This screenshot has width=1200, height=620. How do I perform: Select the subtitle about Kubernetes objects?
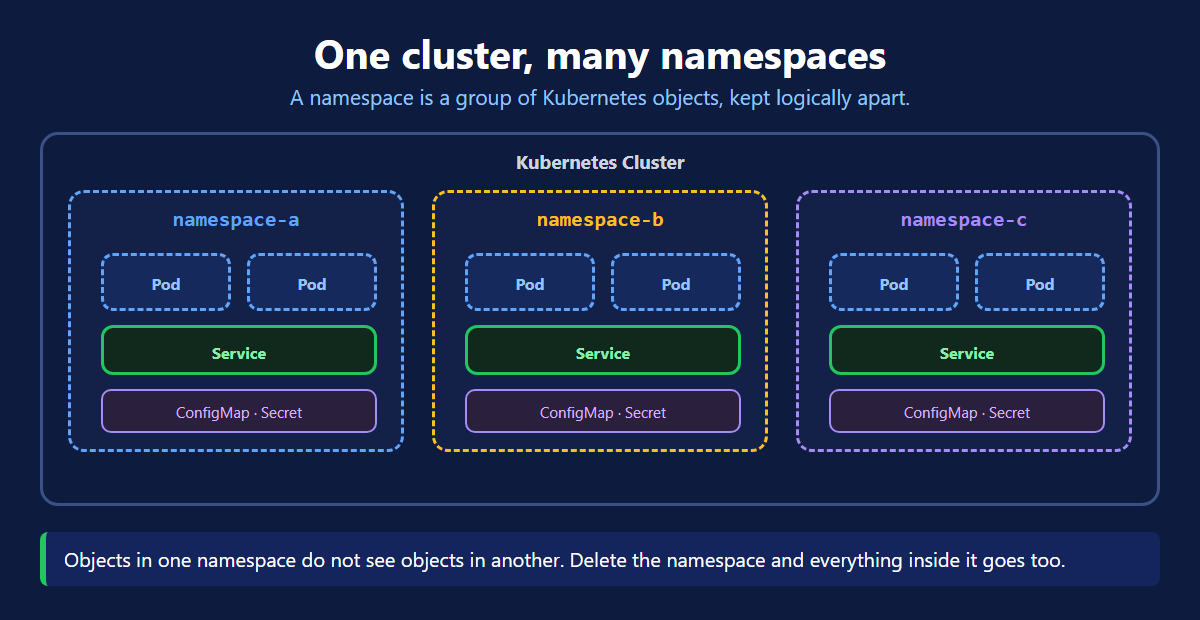click(x=600, y=99)
